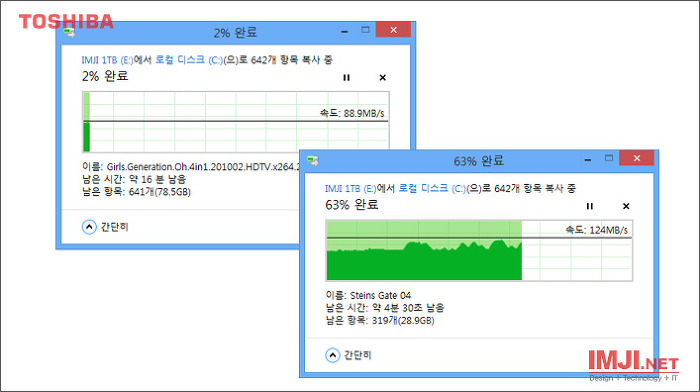Open IMJI 1TB (E:) source link in 63% dialog
Viewport: 700px width, 392px height.
(351, 189)
